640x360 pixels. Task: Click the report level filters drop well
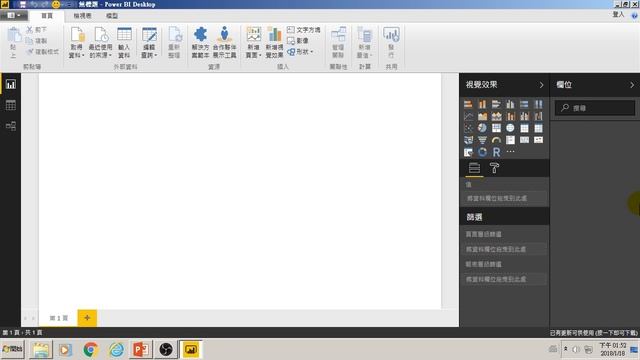pos(505,279)
